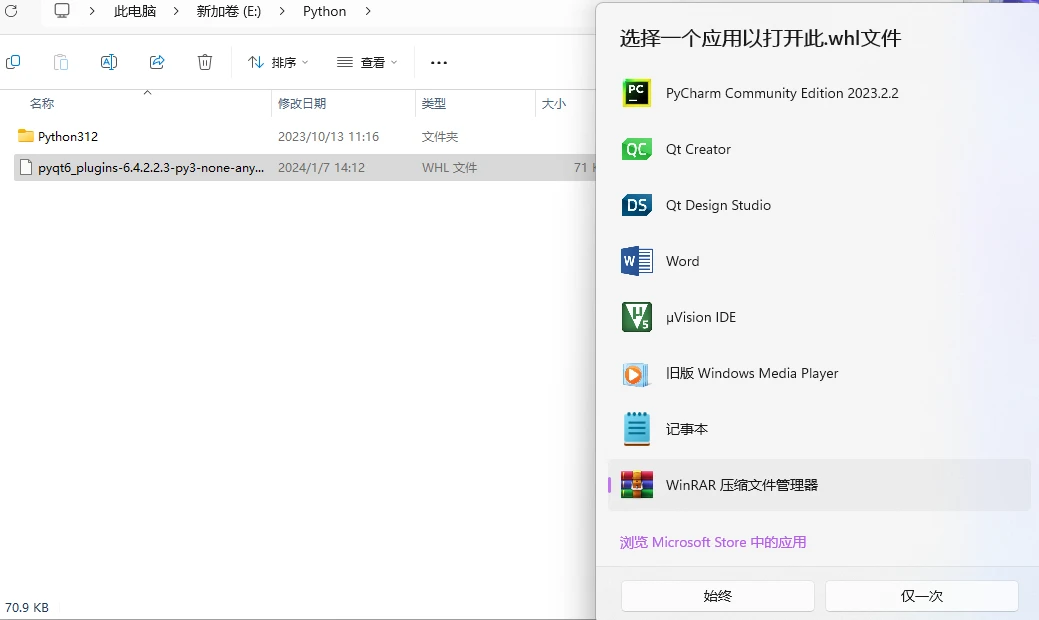
Task: Click the 记事本 notepad icon
Action: click(637, 429)
